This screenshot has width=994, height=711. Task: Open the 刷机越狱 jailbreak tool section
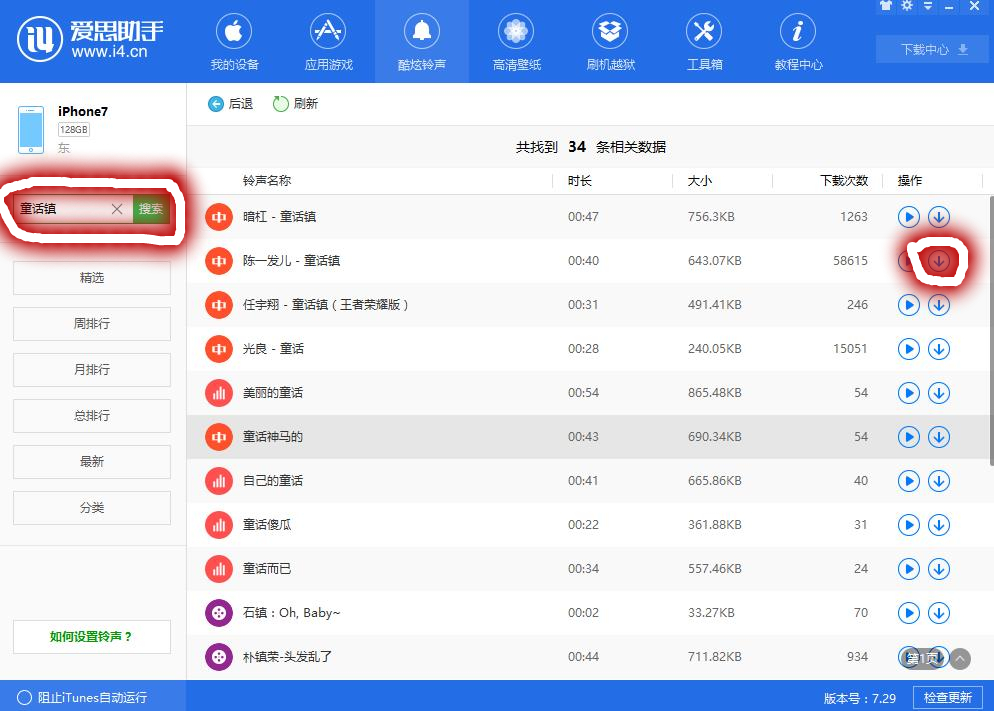(610, 41)
